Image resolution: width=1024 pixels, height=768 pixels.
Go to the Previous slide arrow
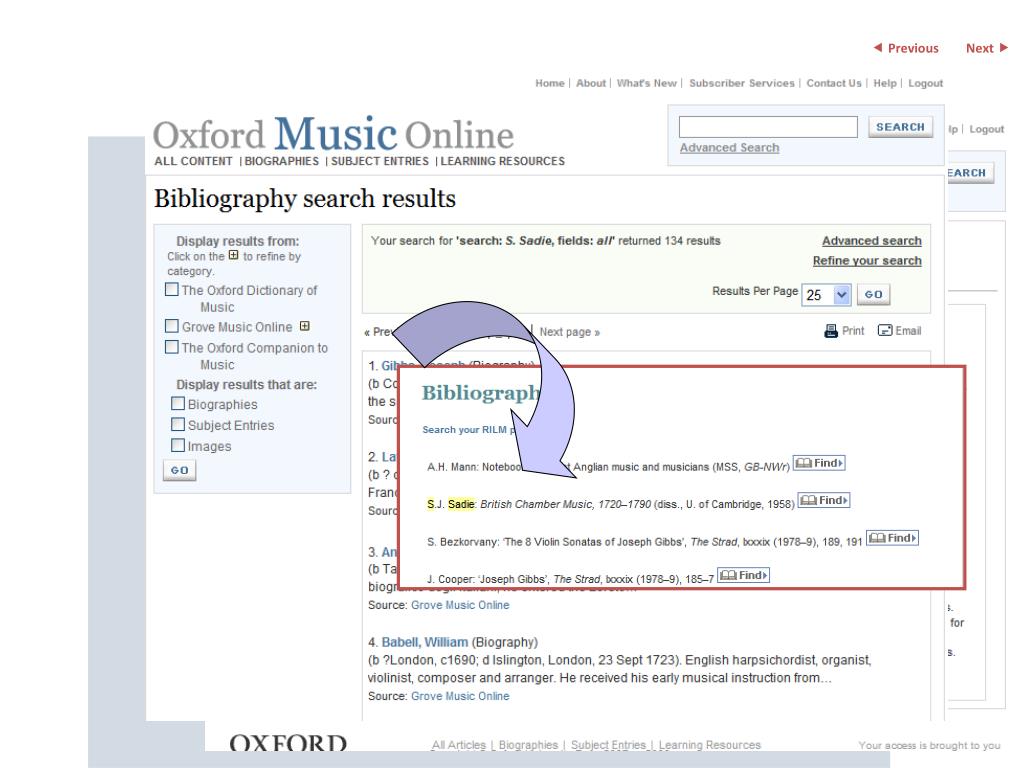coord(906,48)
